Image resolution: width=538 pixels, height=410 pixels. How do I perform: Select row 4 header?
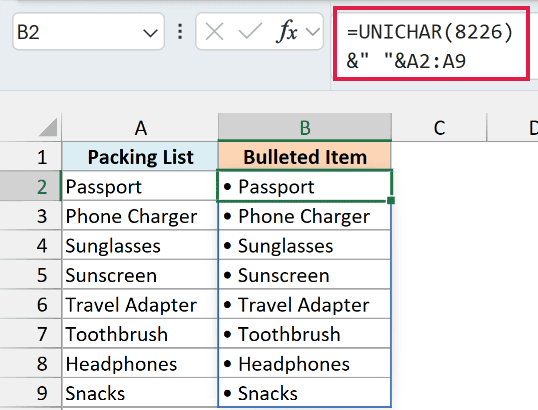click(x=31, y=245)
